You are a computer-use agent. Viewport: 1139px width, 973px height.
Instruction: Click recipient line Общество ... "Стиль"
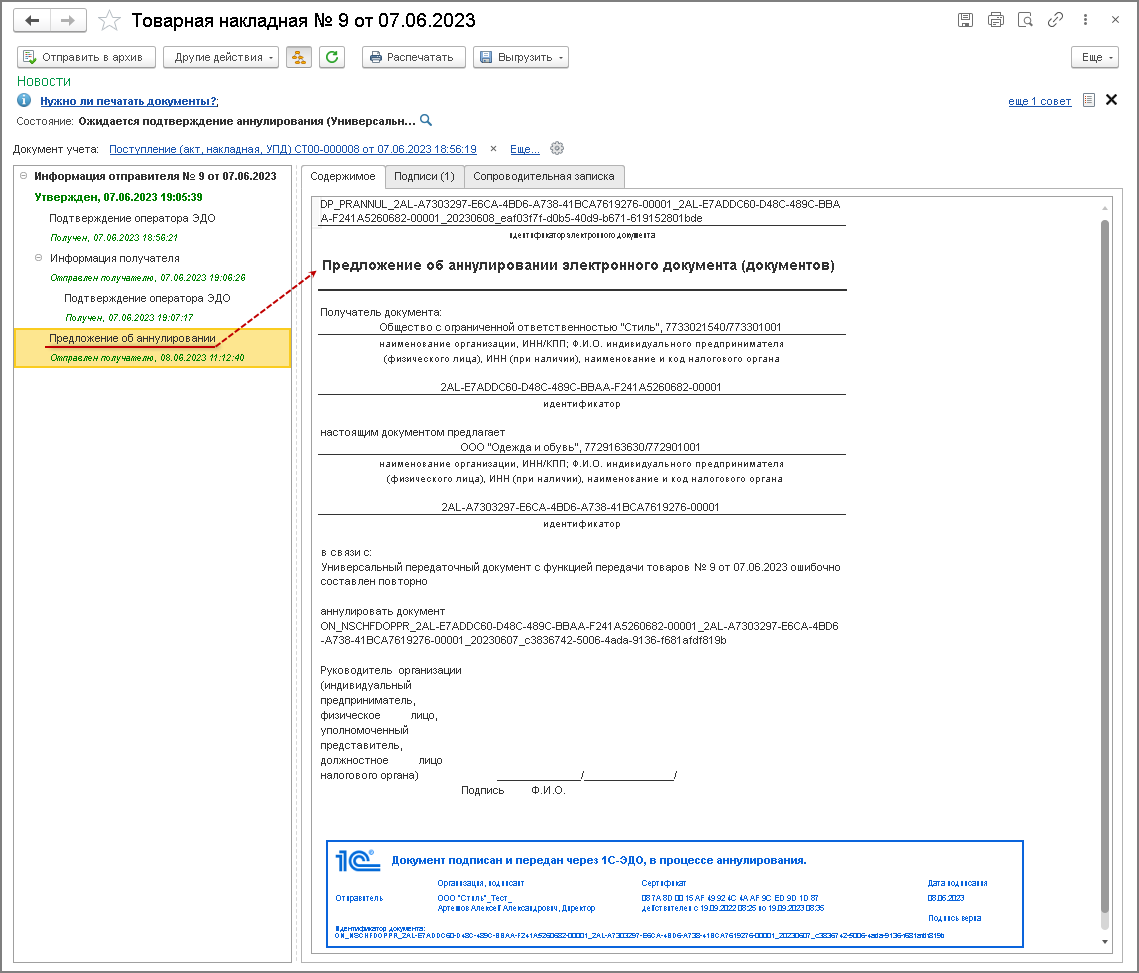(x=580, y=327)
